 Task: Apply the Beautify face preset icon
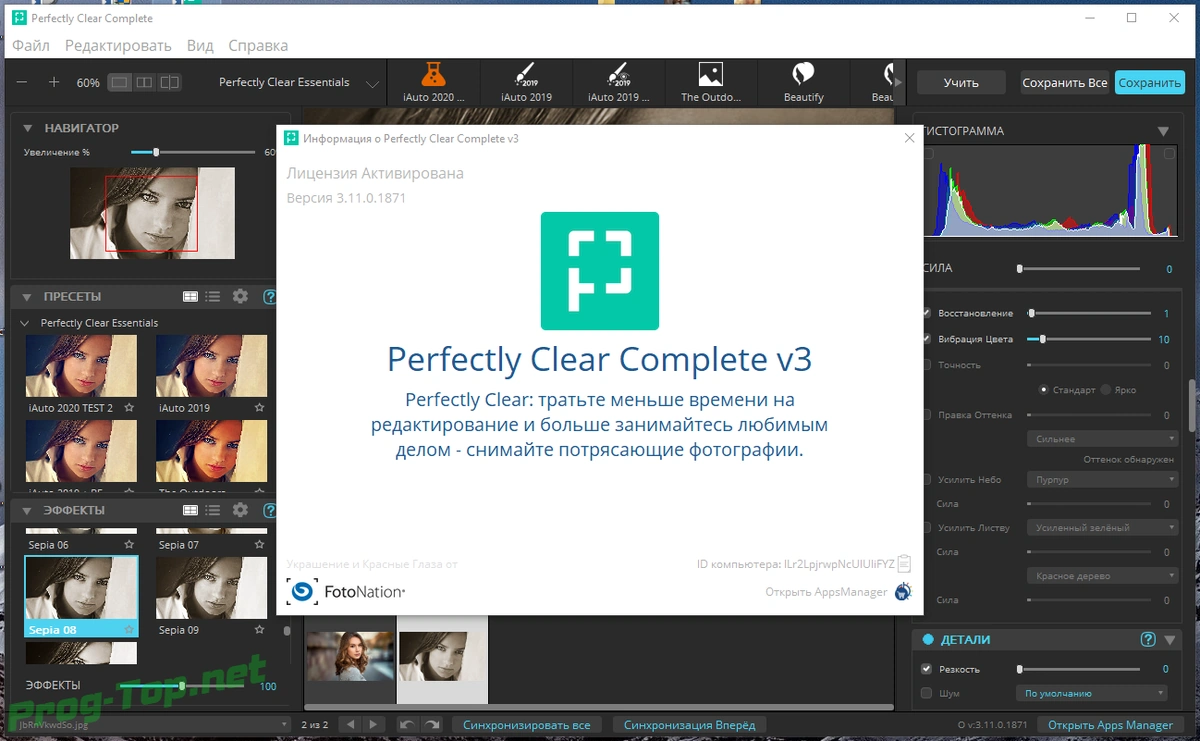pyautogui.click(x=803, y=74)
